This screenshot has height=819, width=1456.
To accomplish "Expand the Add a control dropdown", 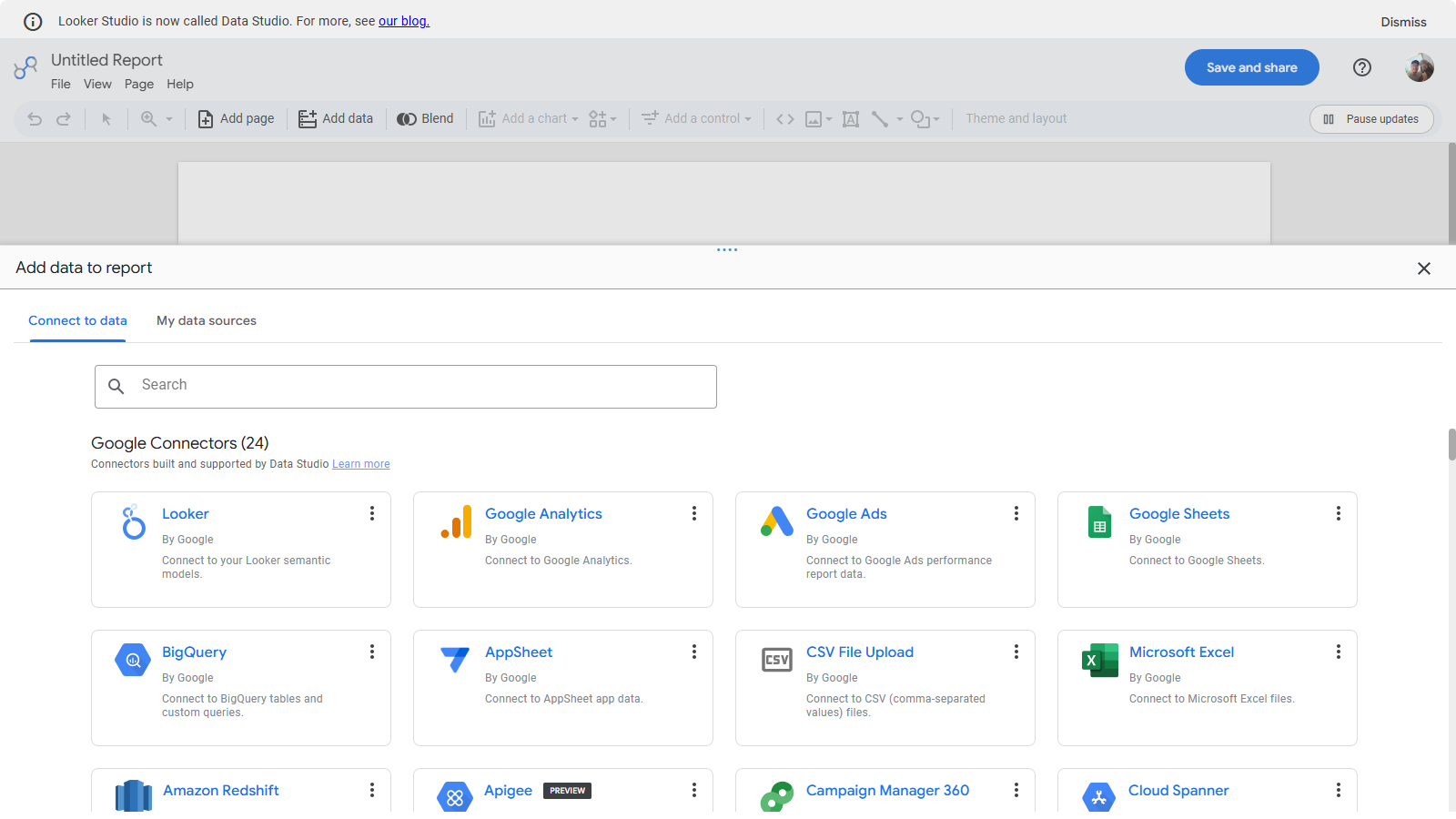I will tap(697, 119).
